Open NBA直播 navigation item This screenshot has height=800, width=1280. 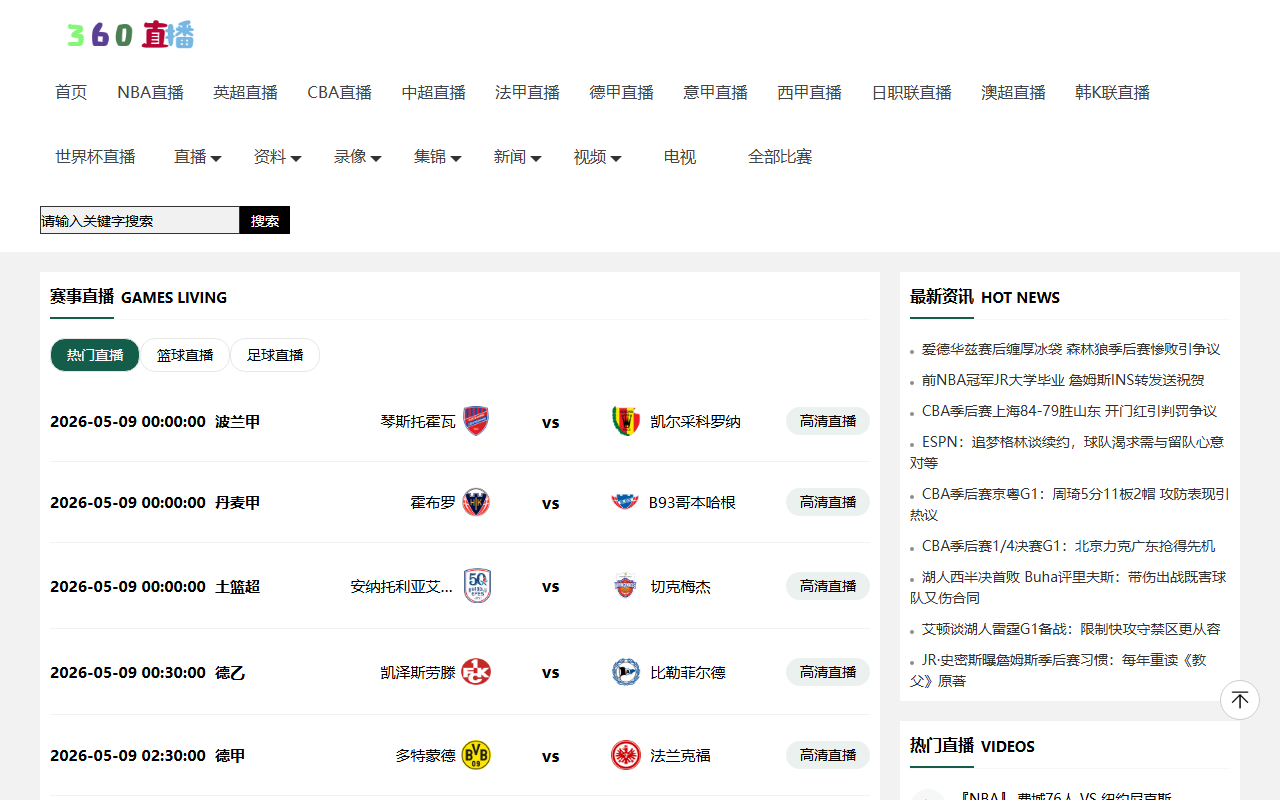[x=150, y=92]
